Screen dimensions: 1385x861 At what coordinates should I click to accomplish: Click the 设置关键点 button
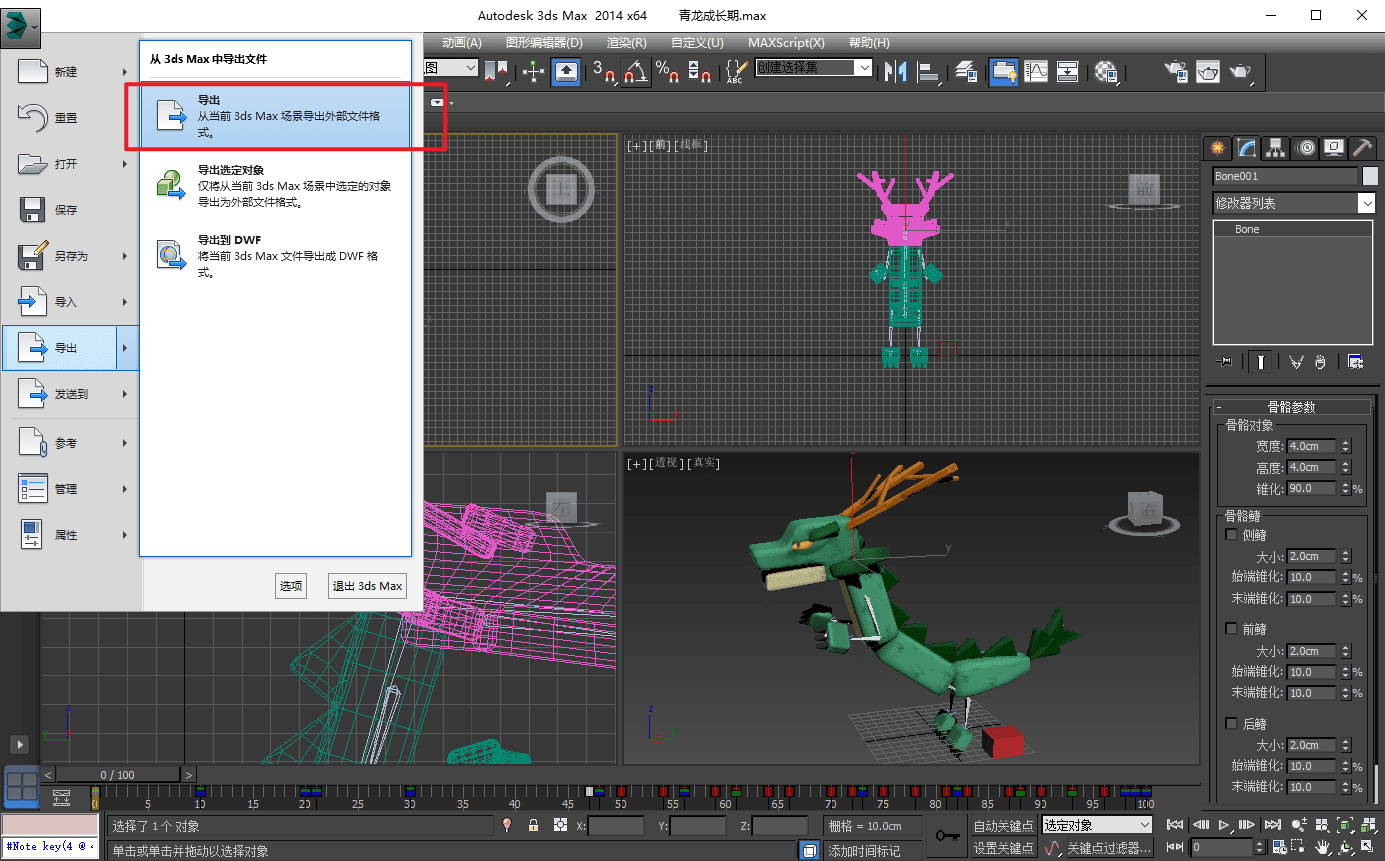coord(1004,848)
